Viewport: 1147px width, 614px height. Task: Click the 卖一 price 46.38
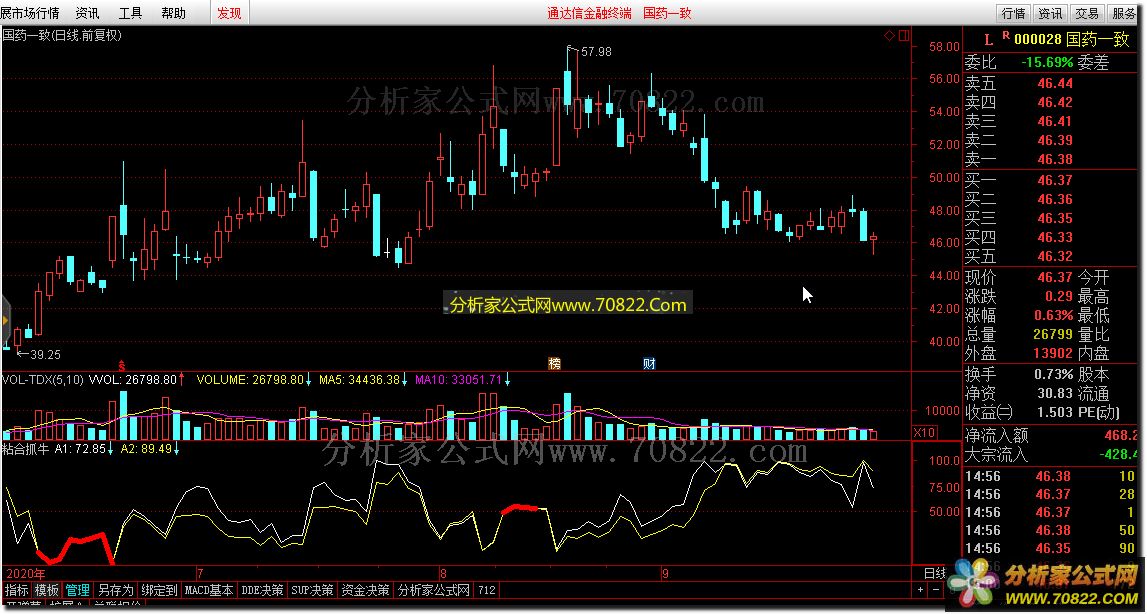pyautogui.click(x=1055, y=160)
